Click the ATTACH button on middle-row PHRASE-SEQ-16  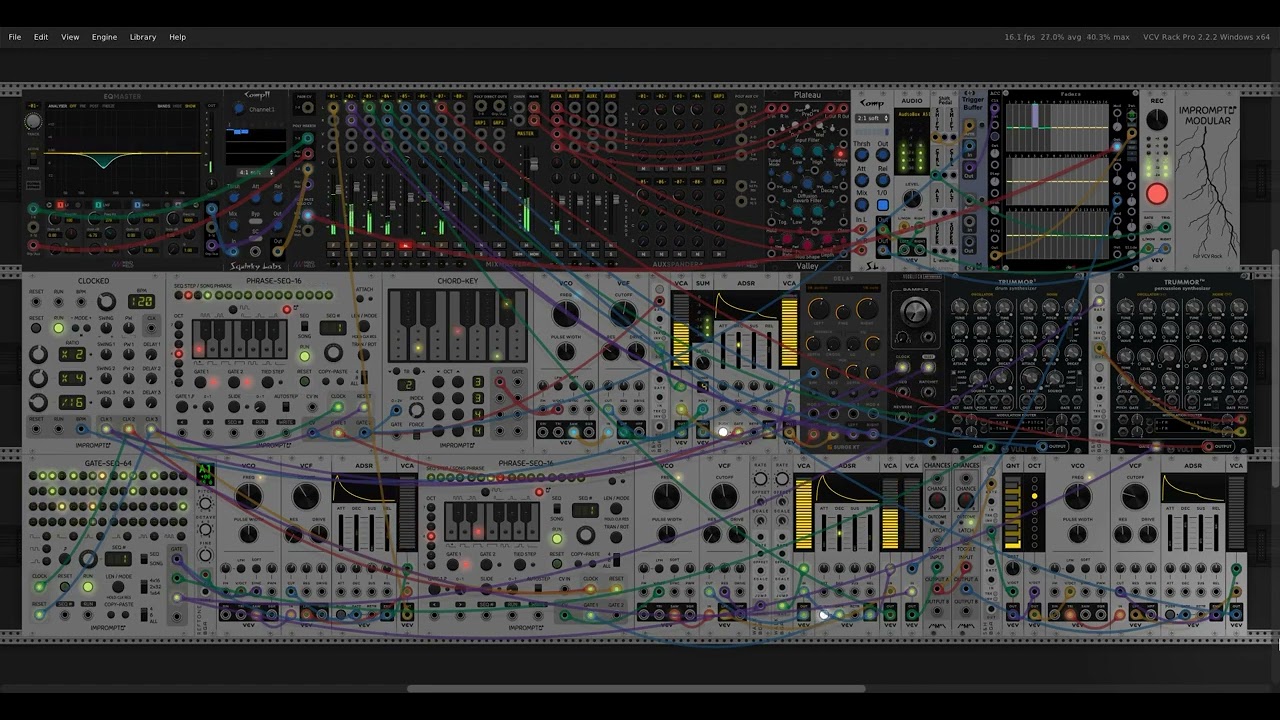point(360,298)
